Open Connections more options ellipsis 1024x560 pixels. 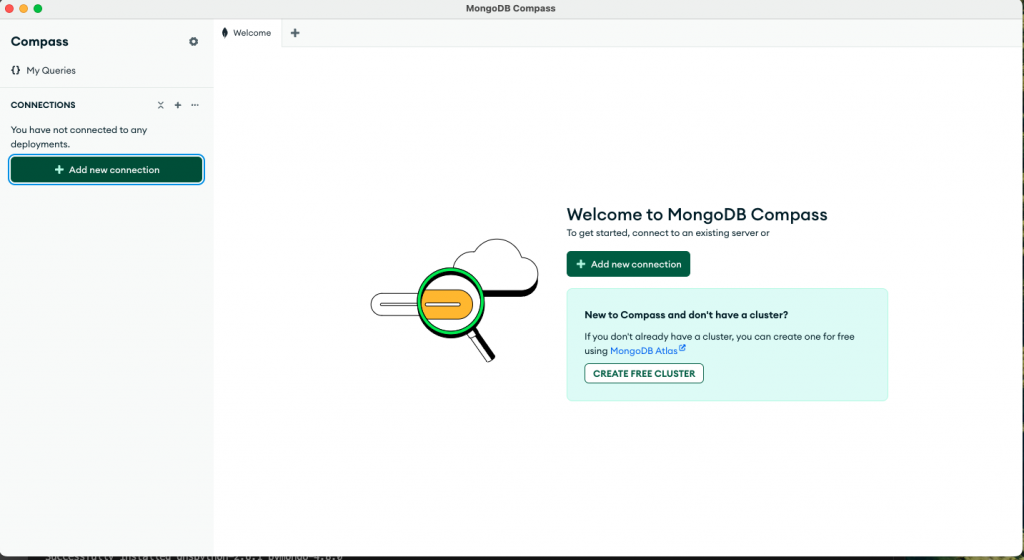(x=195, y=105)
